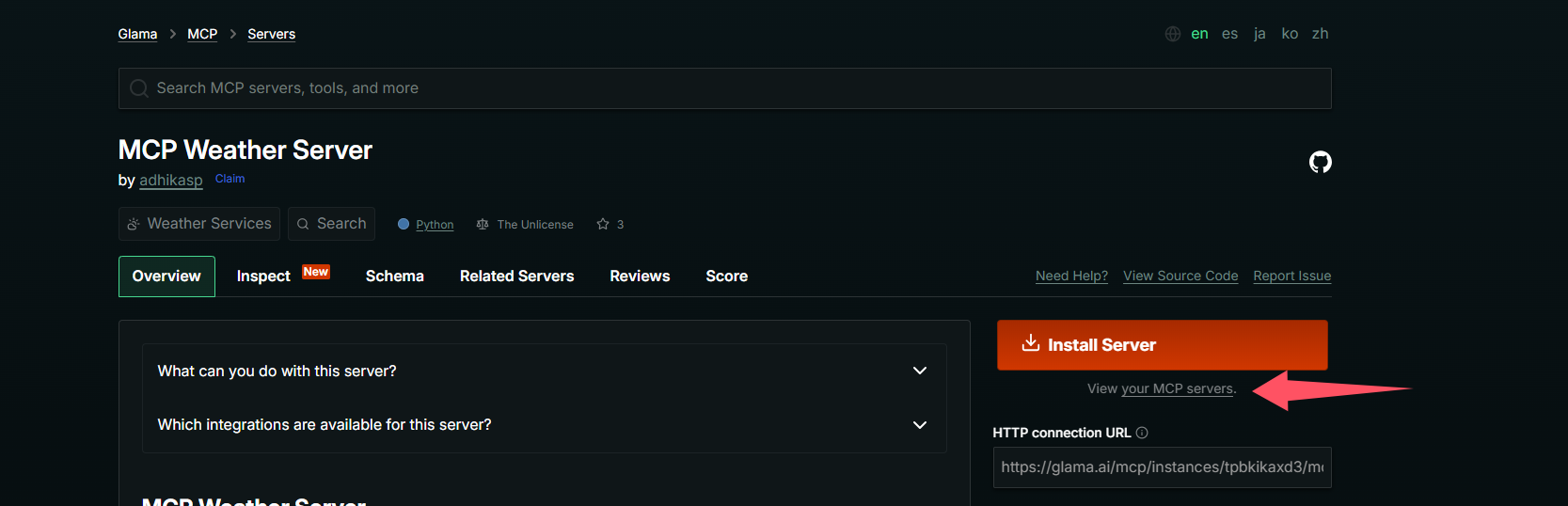
Task: Click the globe language icon
Action: point(1173,34)
